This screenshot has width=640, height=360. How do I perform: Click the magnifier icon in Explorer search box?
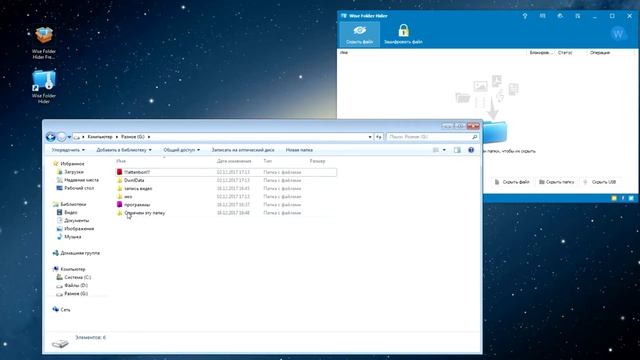point(474,137)
